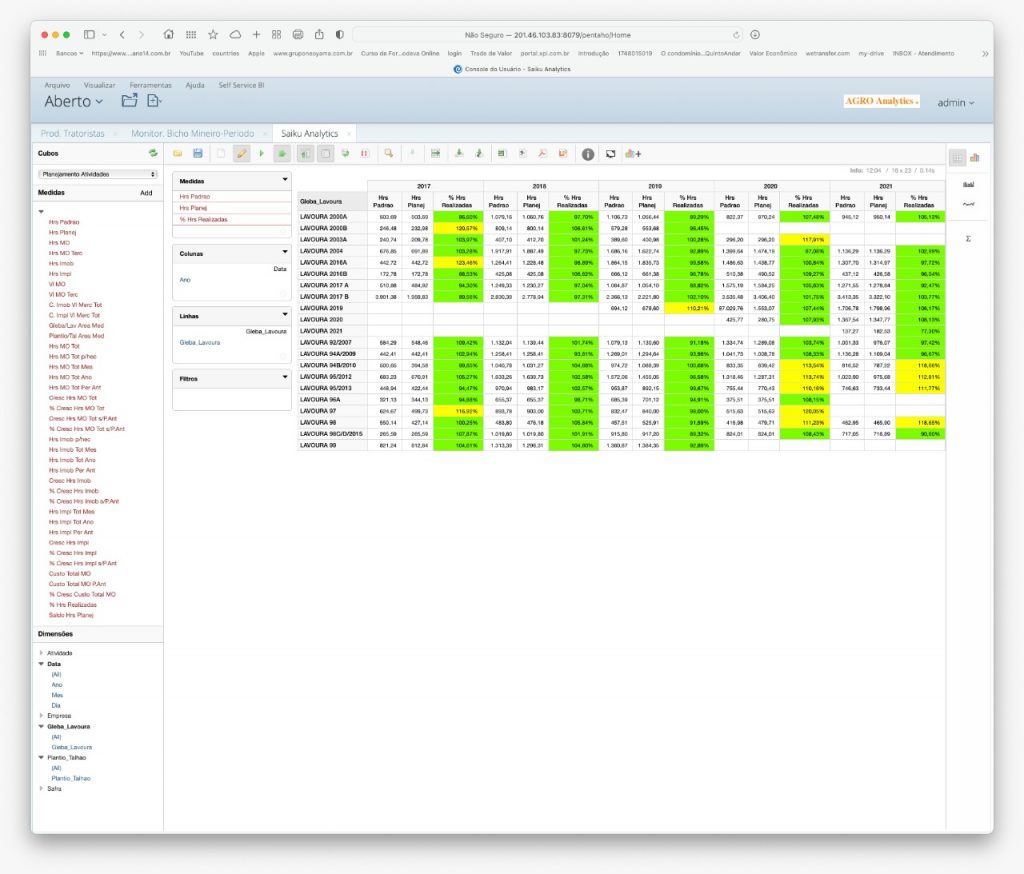Screen dimensions: 1024x874
Task: Click the sparkline line icon on right sidebar
Action: 968,204
